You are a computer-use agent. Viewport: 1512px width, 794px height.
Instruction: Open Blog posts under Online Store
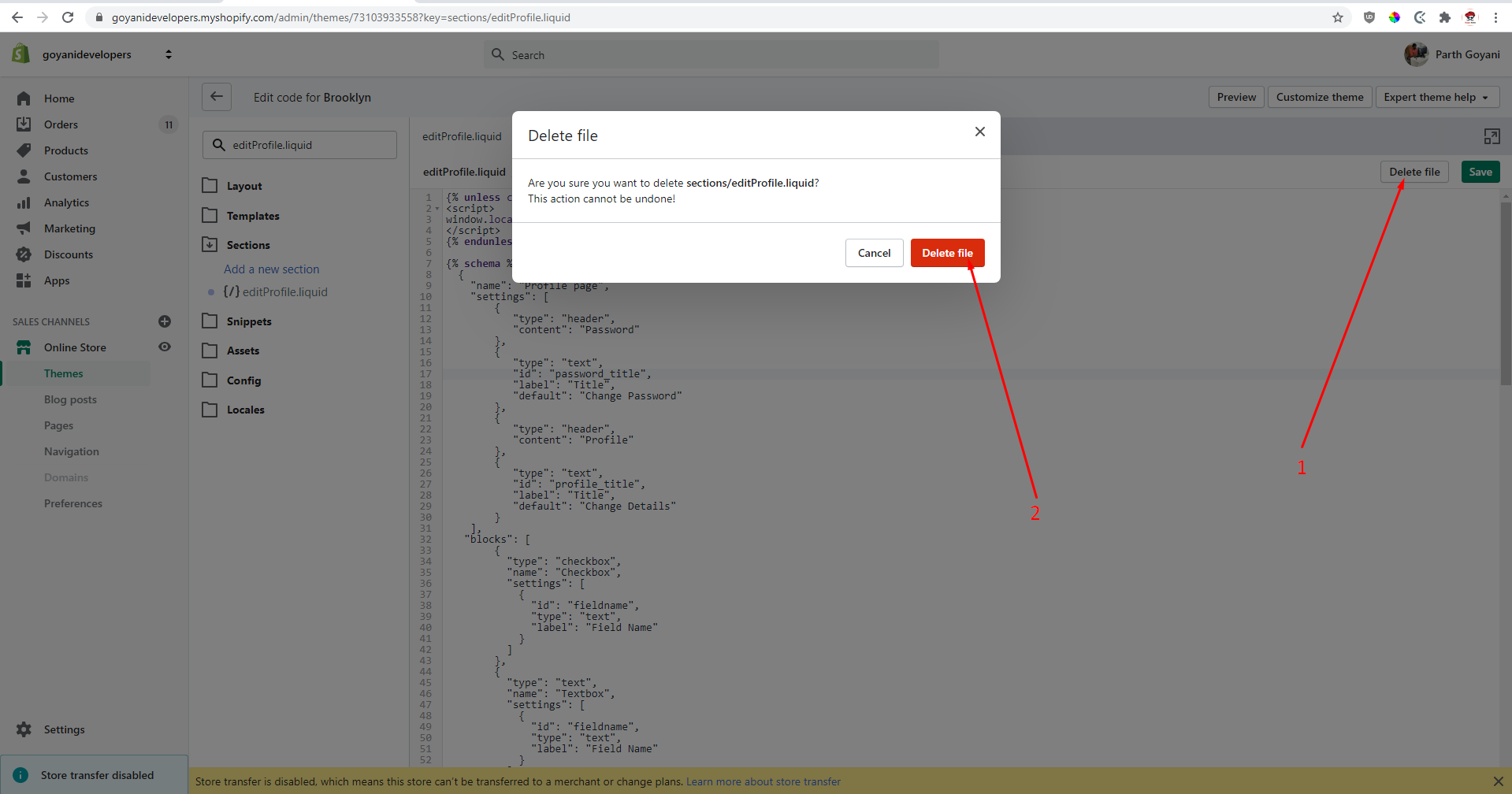[70, 399]
